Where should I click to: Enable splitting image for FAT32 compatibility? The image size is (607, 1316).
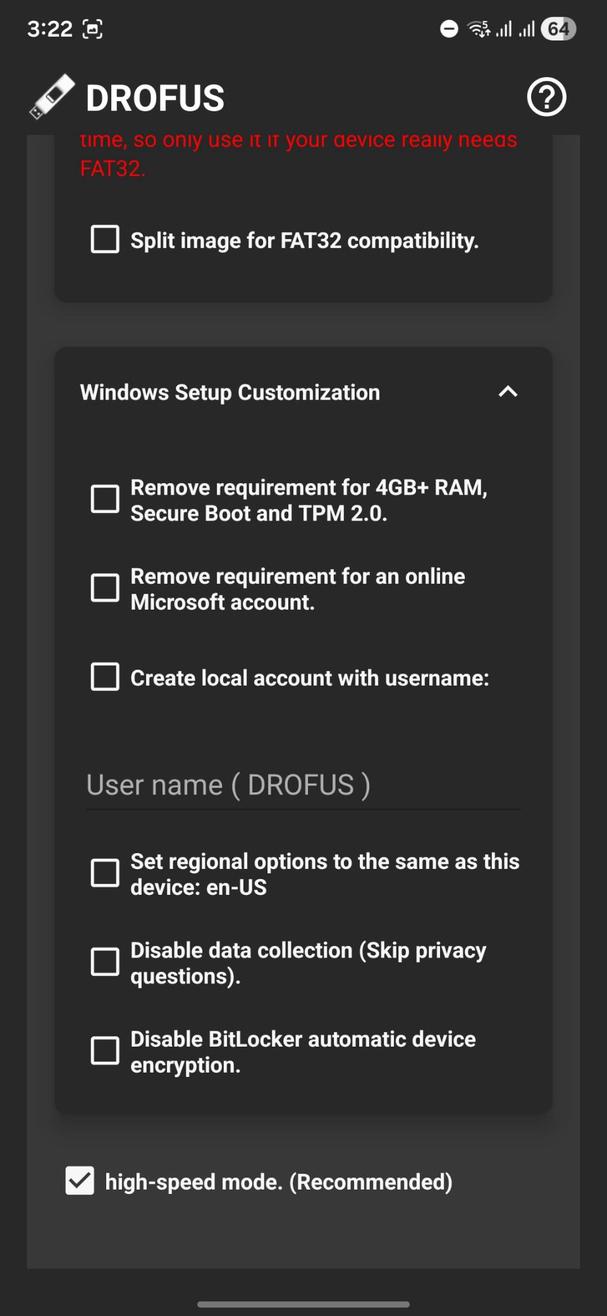pos(104,239)
